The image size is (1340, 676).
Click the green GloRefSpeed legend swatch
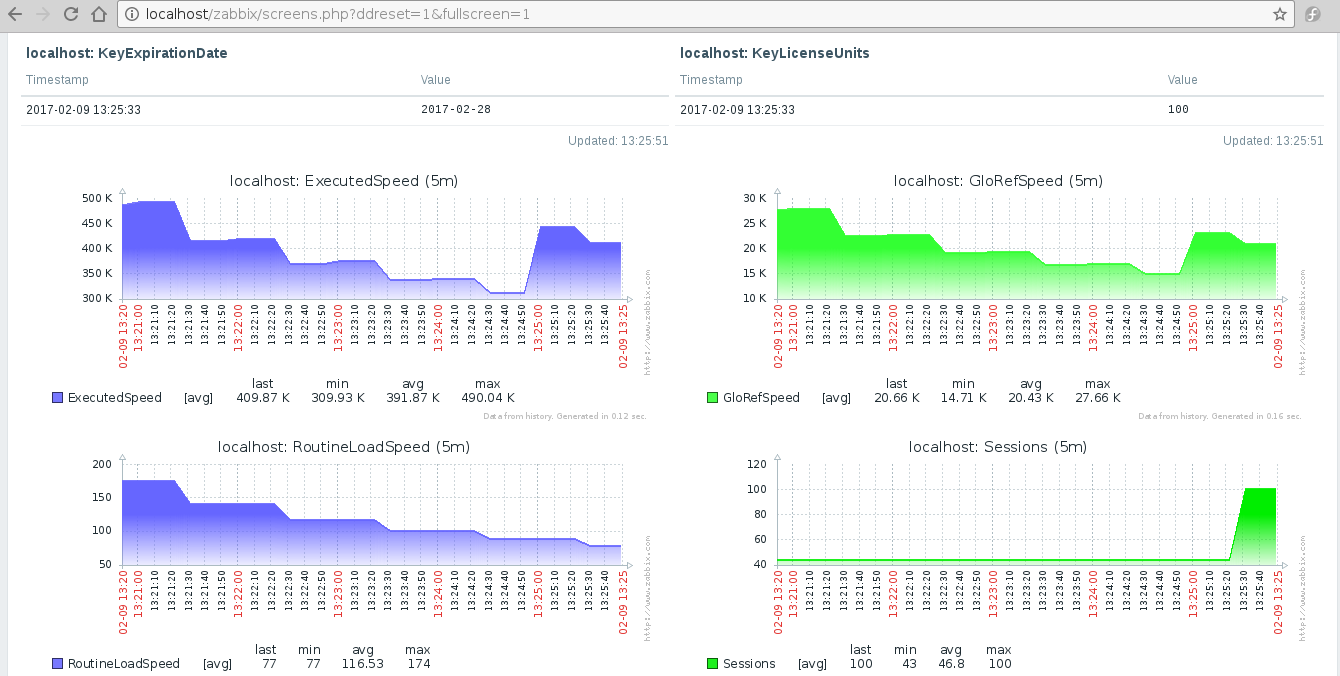[712, 398]
